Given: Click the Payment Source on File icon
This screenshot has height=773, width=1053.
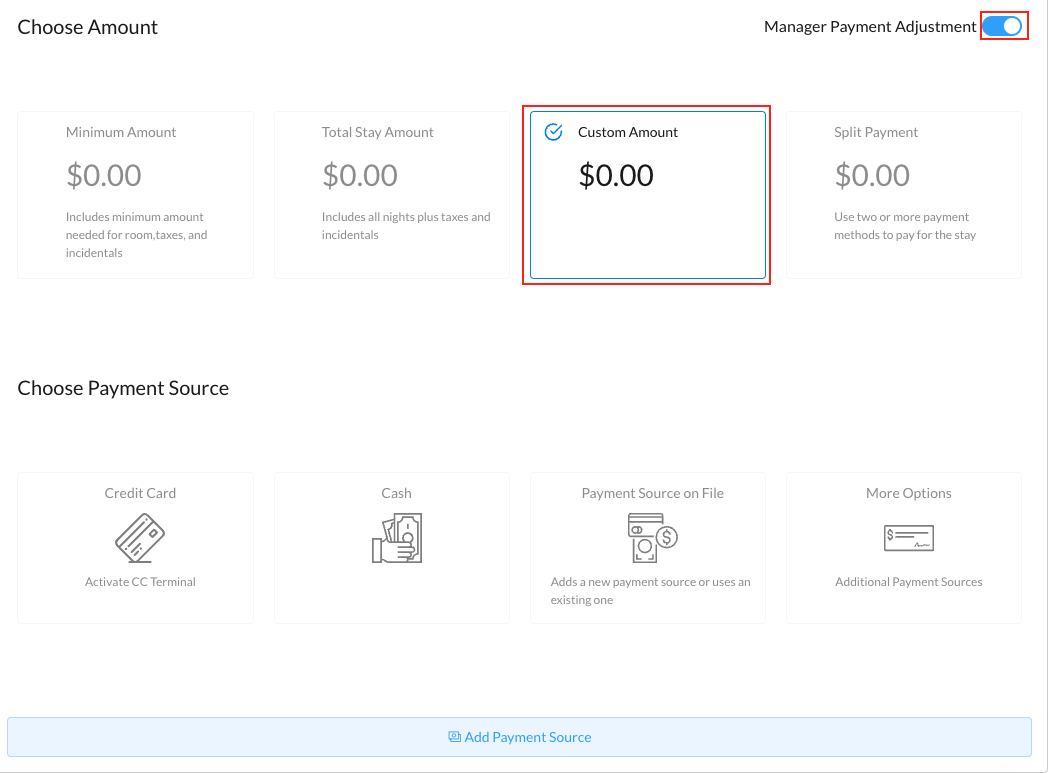Looking at the screenshot, I should click(x=652, y=538).
